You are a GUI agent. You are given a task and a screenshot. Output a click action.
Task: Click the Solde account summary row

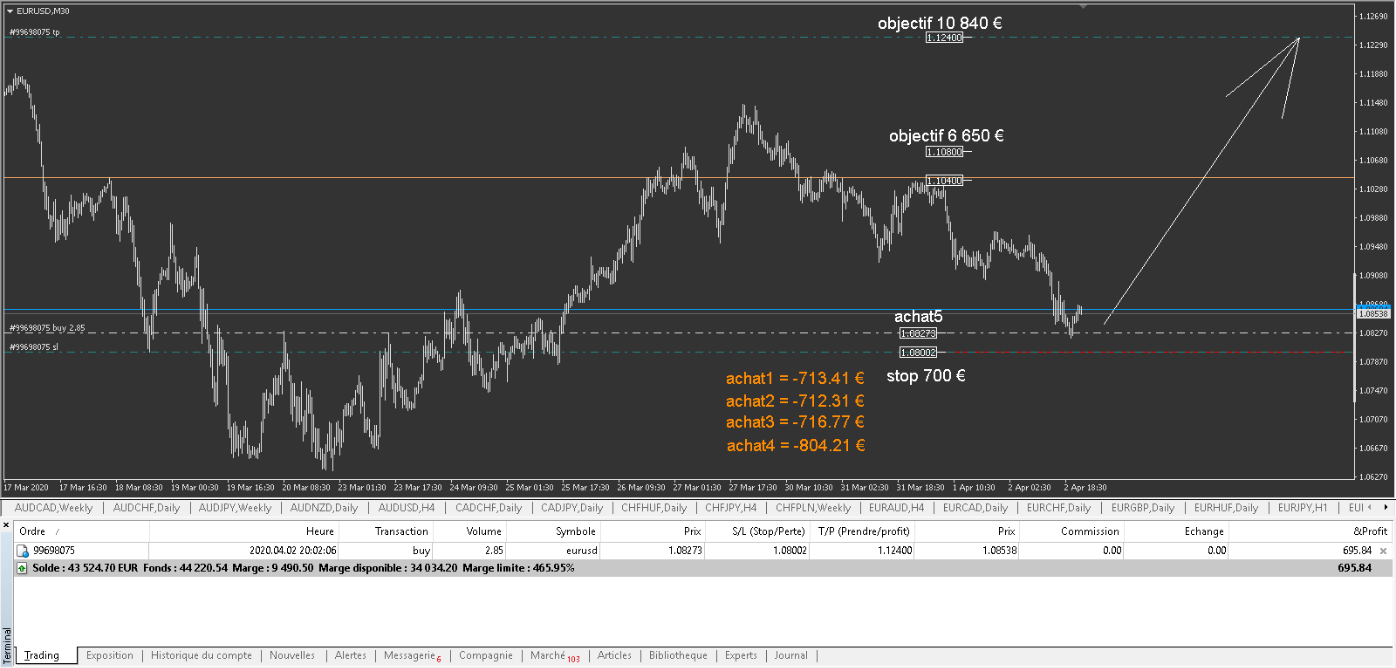[x=702, y=567]
